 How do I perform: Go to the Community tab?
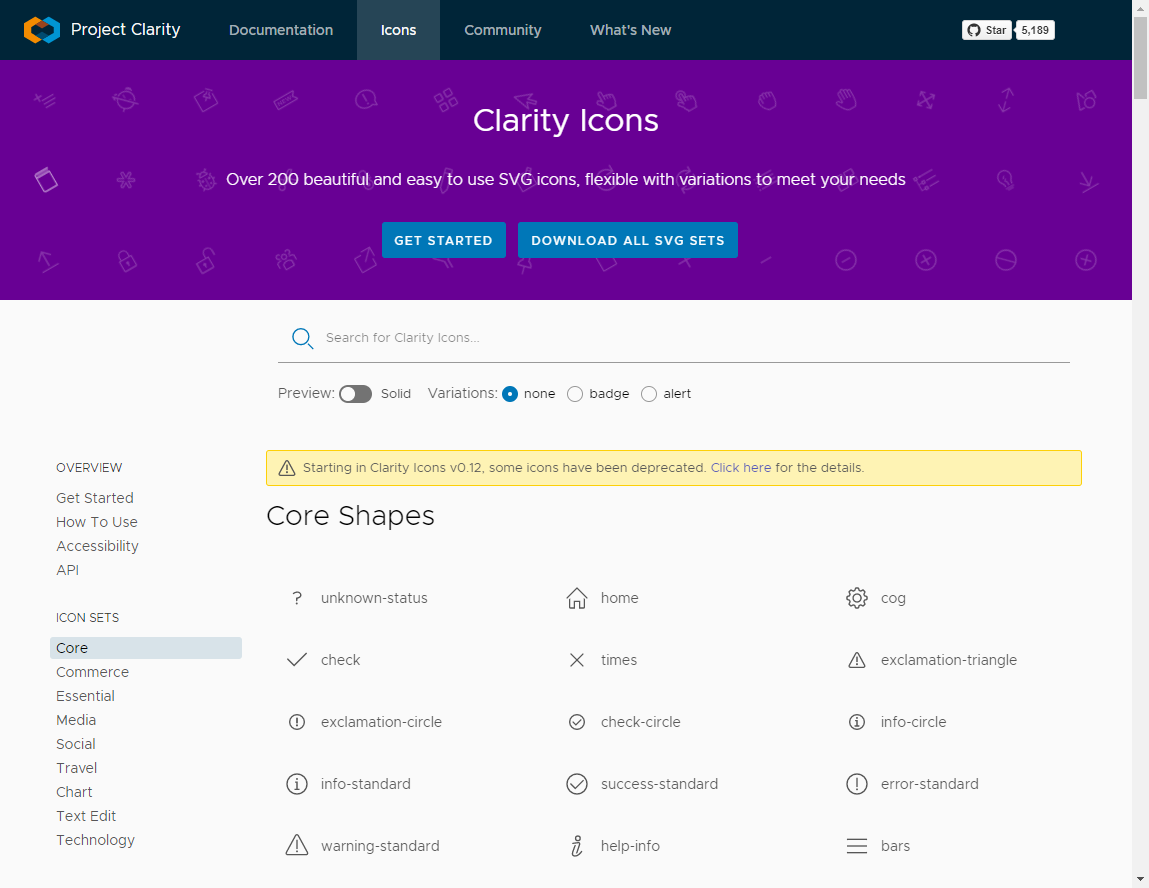coord(502,30)
